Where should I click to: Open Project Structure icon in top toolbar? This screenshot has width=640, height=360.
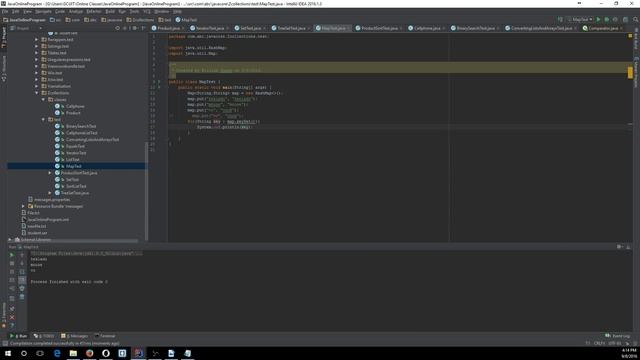click(x=625, y=20)
